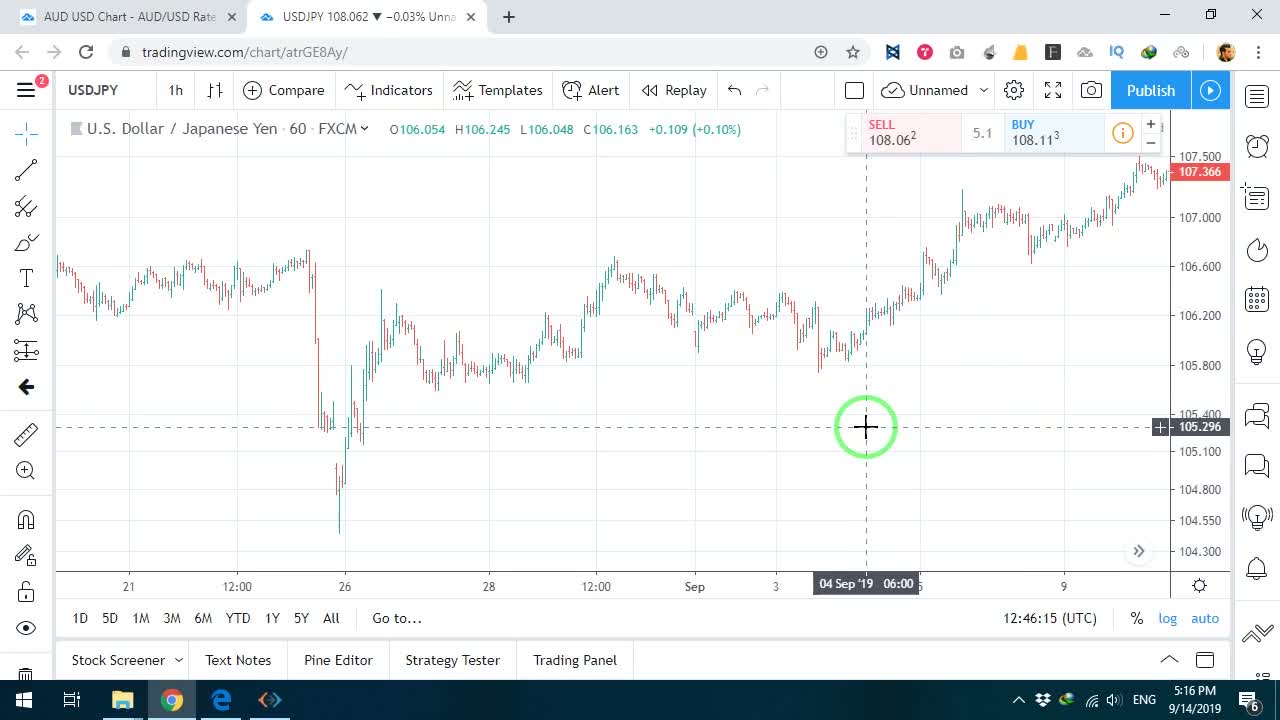
Task: Toggle auto scale on price axis
Action: coord(1205,618)
